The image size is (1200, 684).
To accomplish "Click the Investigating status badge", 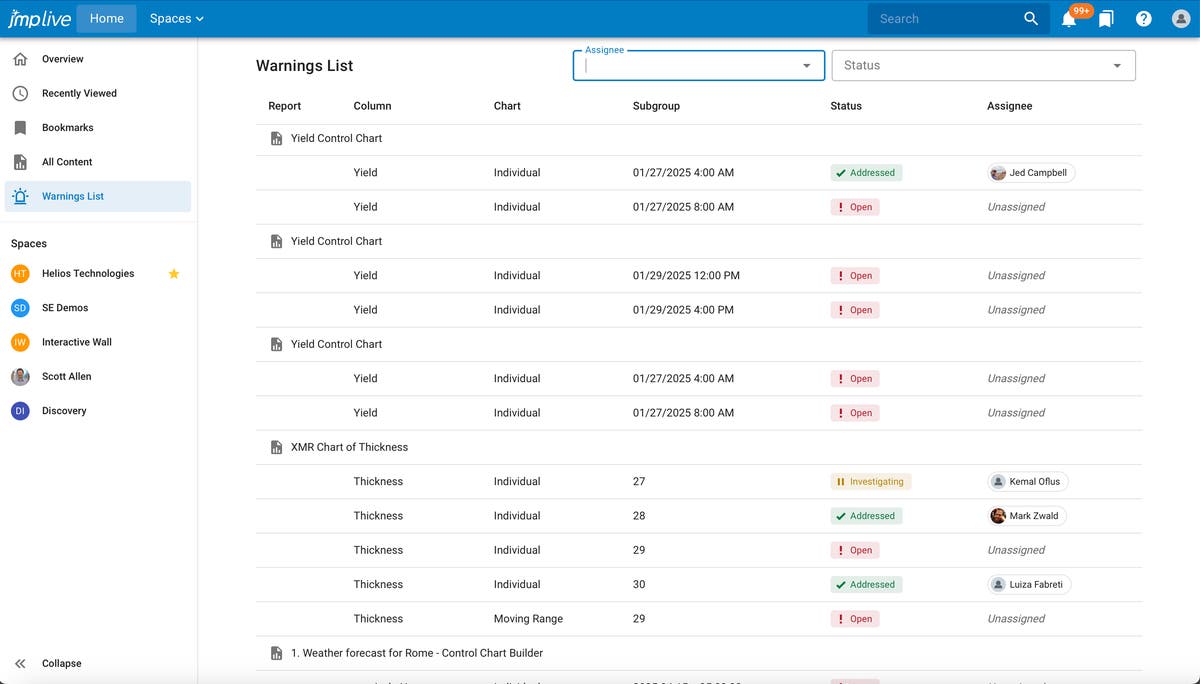I will tap(870, 482).
